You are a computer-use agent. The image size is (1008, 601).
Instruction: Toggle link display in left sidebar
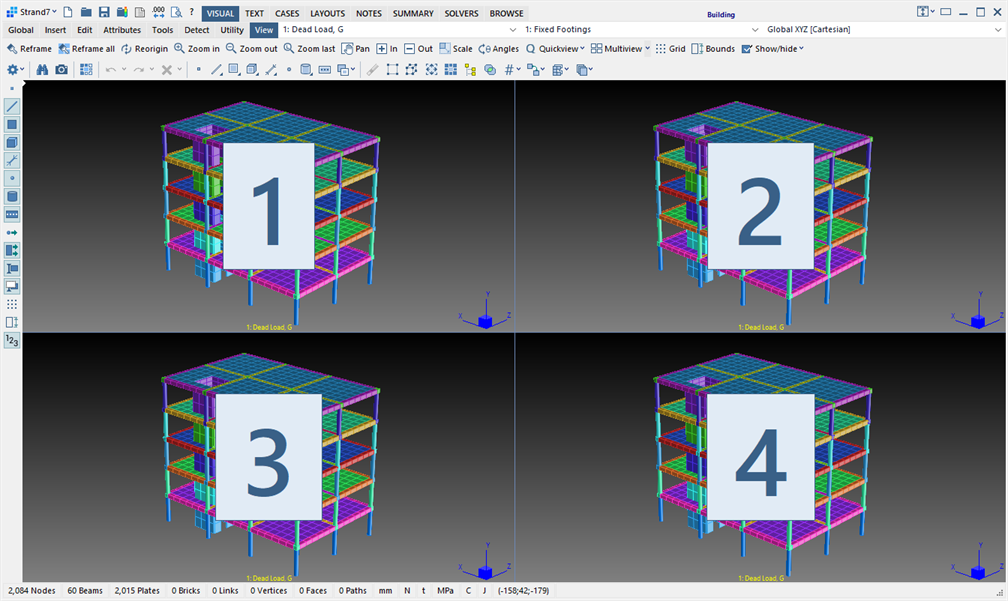point(12,161)
